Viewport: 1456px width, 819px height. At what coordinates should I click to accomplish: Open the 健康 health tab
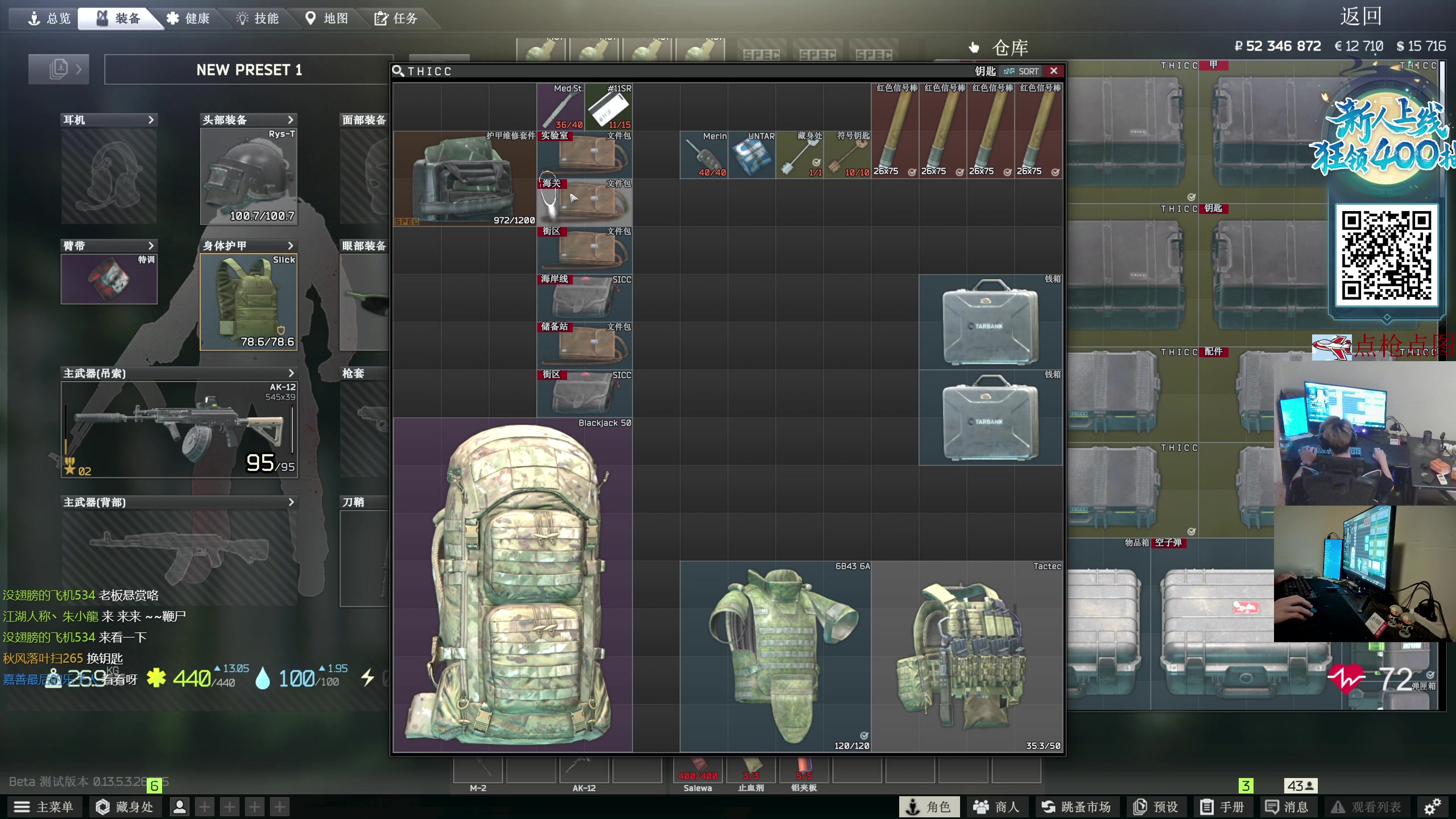click(188, 19)
